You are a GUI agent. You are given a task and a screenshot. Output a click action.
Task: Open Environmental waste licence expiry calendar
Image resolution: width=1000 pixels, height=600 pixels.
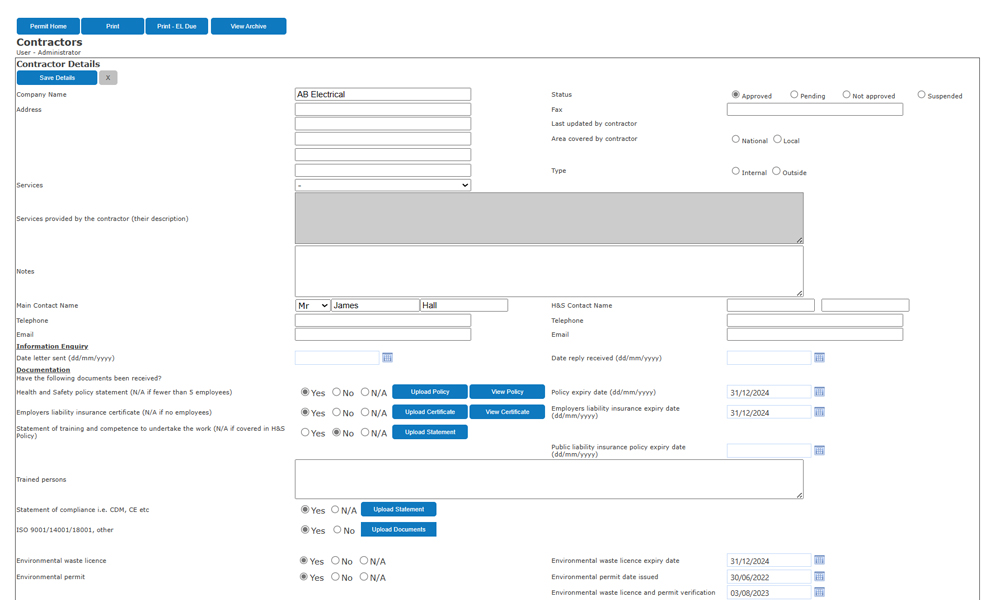pyautogui.click(x=819, y=560)
